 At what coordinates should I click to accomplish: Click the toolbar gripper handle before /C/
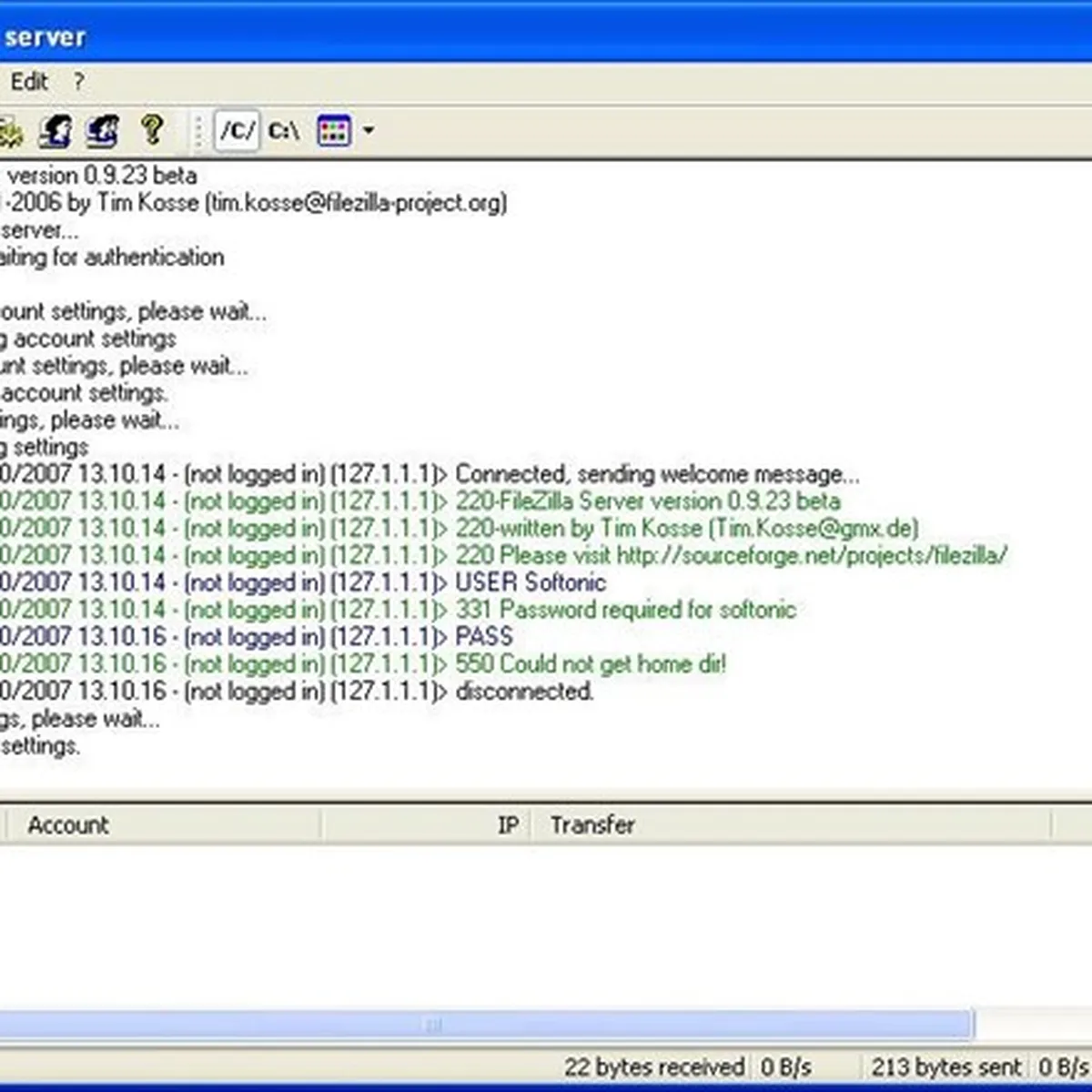click(198, 131)
